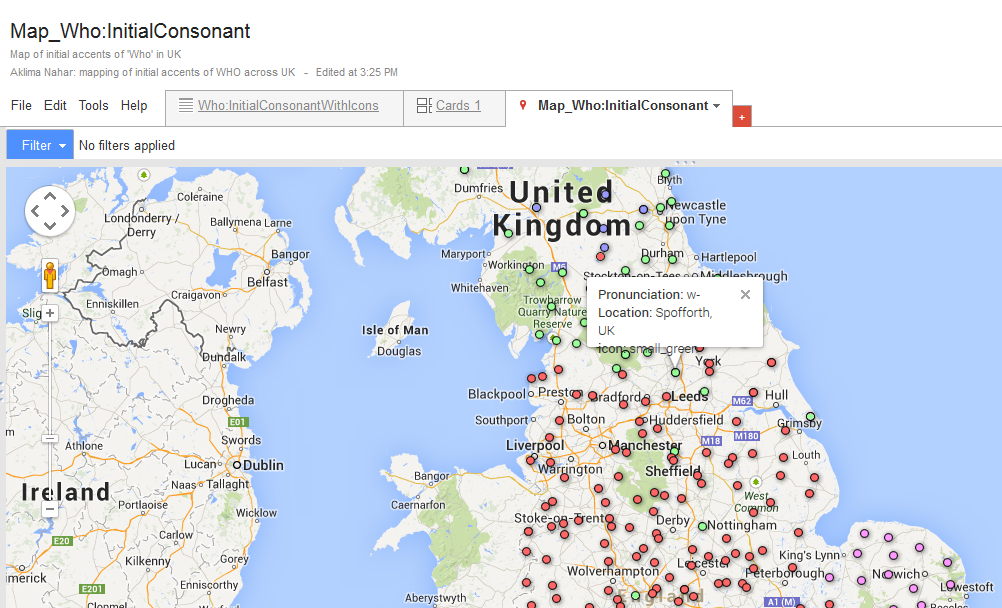
Task: Open the Edit menu
Action: coord(55,105)
